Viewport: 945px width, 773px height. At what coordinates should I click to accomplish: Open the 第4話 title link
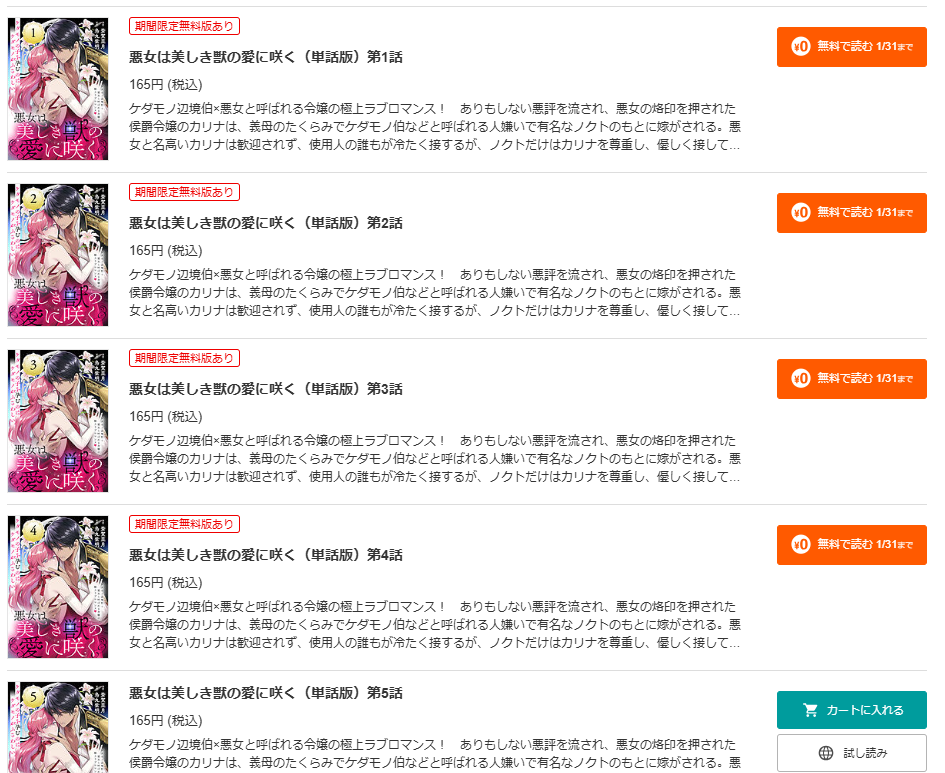pos(266,555)
